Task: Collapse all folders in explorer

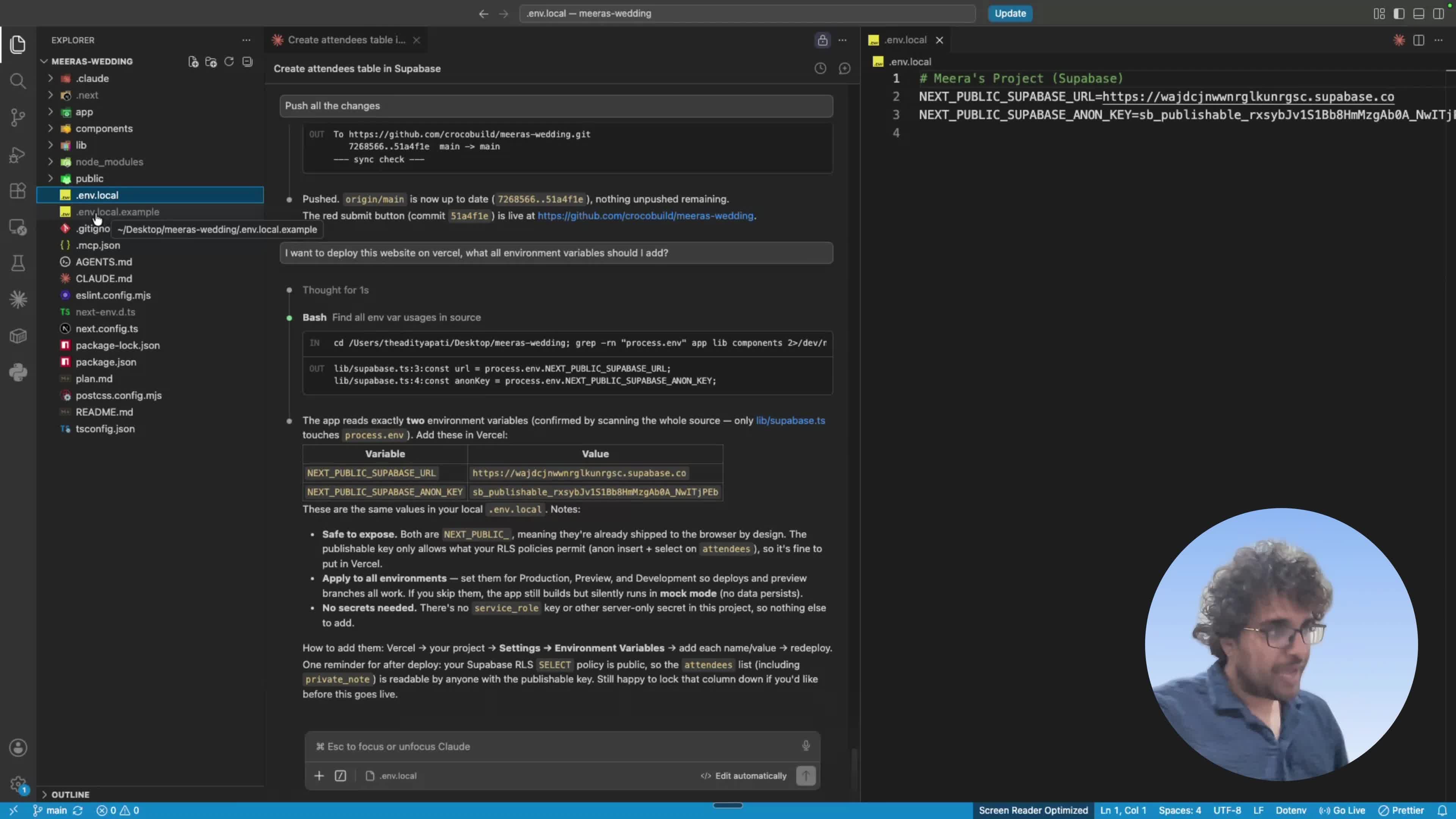Action: coord(247,61)
